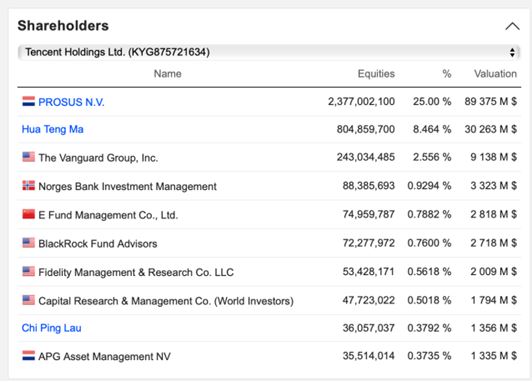Click equities value 88,385,693
Screen dimensions: 532x382
(x=369, y=186)
